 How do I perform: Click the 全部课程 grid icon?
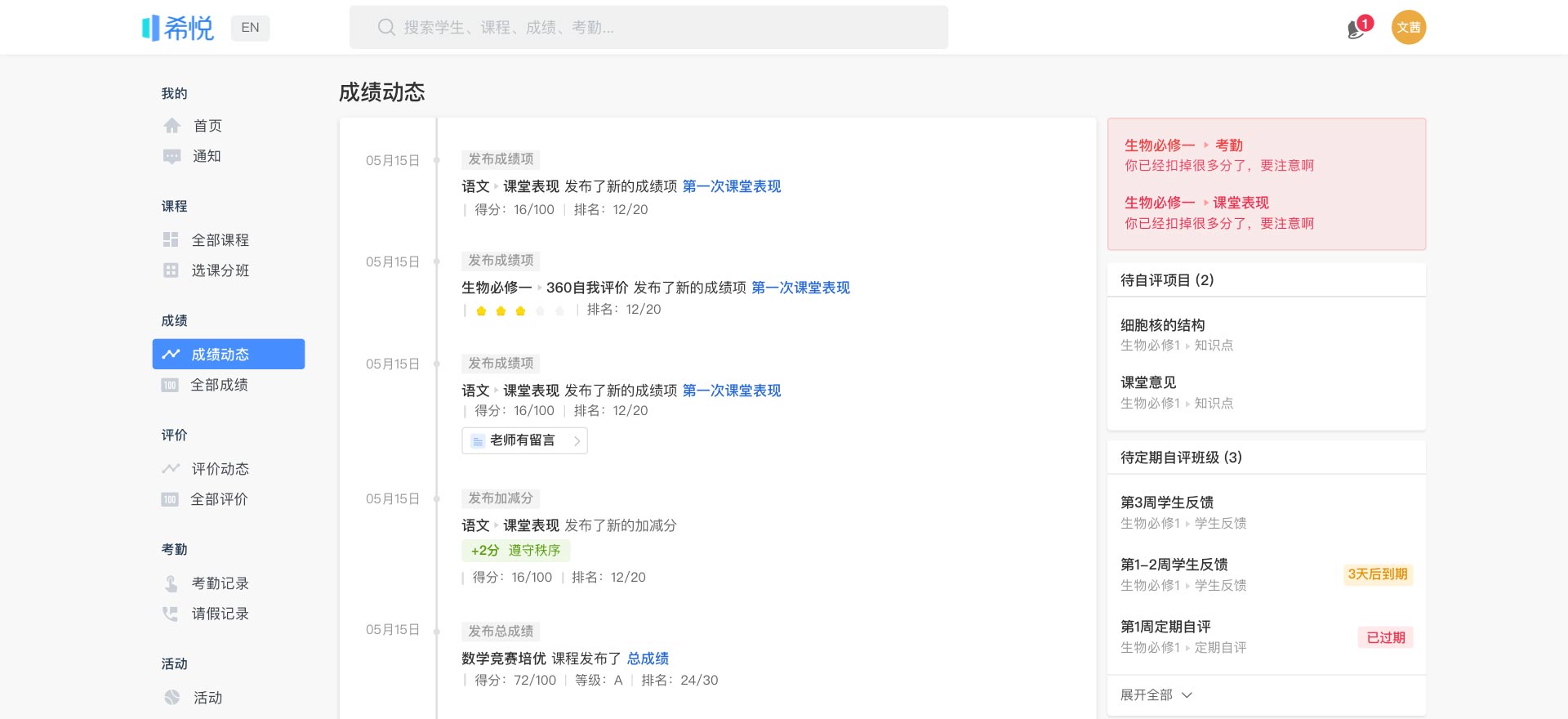[171, 239]
